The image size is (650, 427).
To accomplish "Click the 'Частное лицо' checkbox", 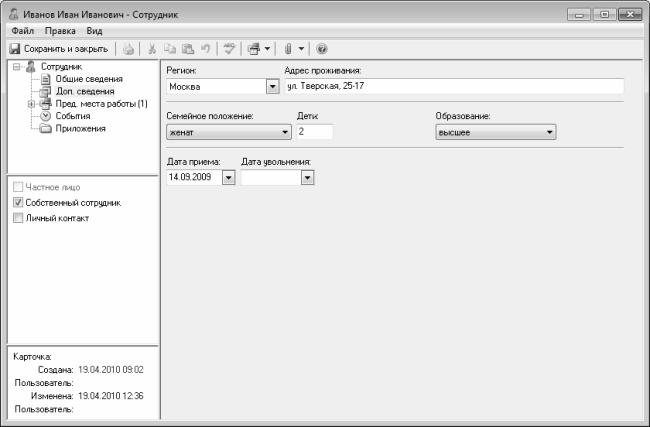I will pos(18,187).
